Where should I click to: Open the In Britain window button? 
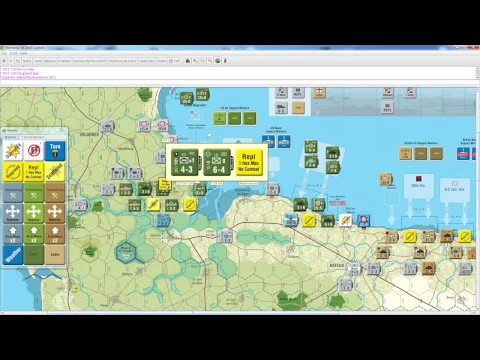tap(64, 61)
